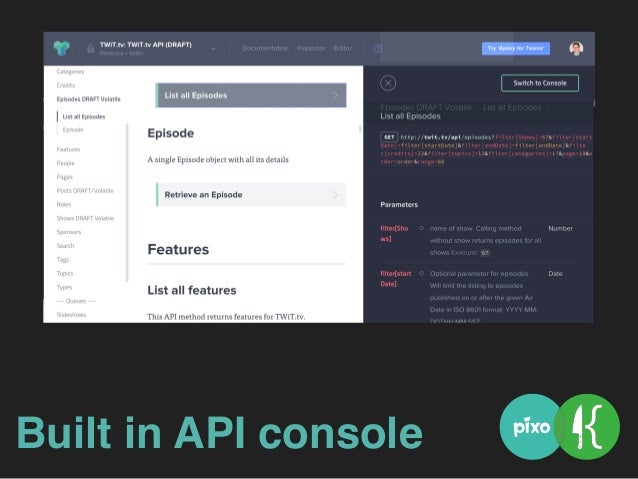Open Posts DRAFT/Volatile in sidebar

[85, 191]
